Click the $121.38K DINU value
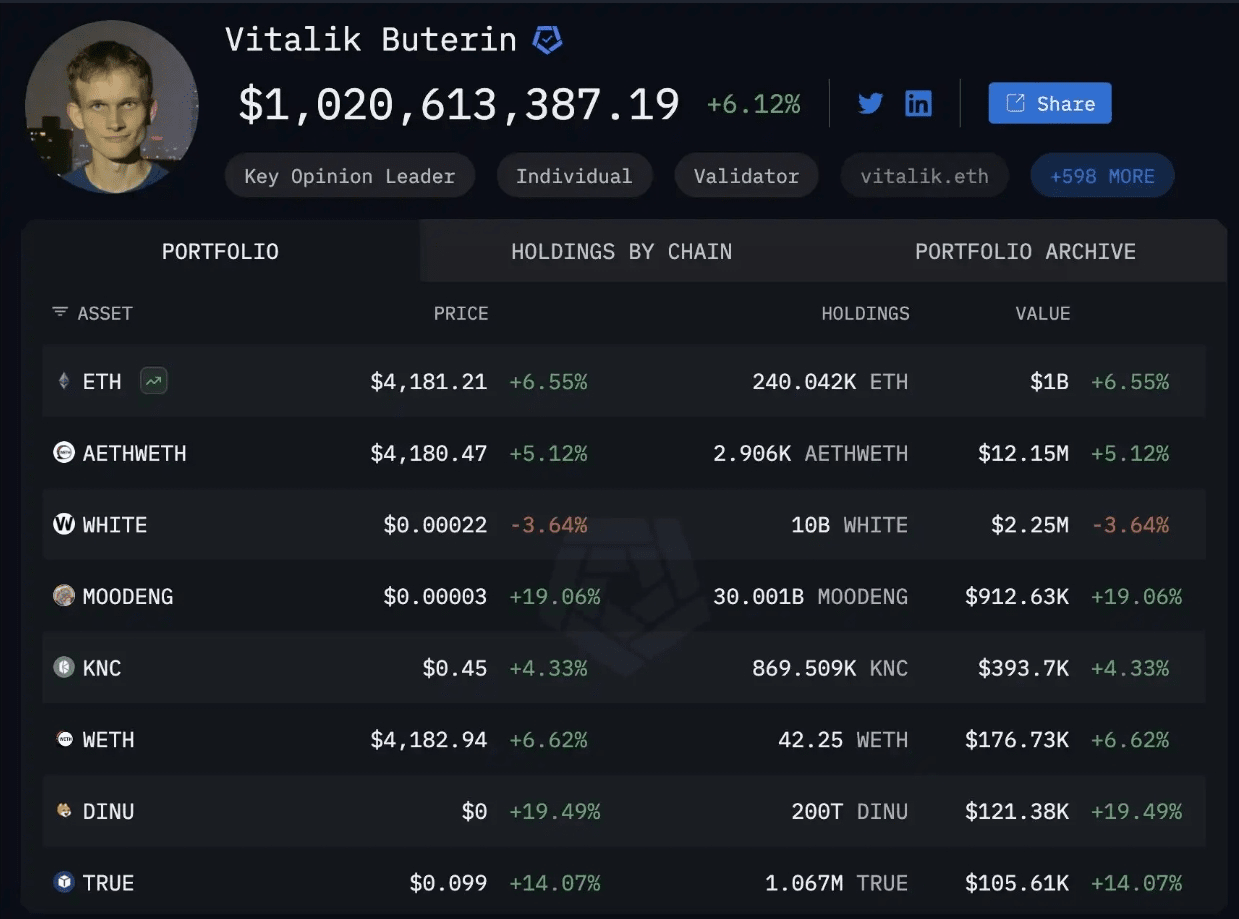 coord(1017,811)
